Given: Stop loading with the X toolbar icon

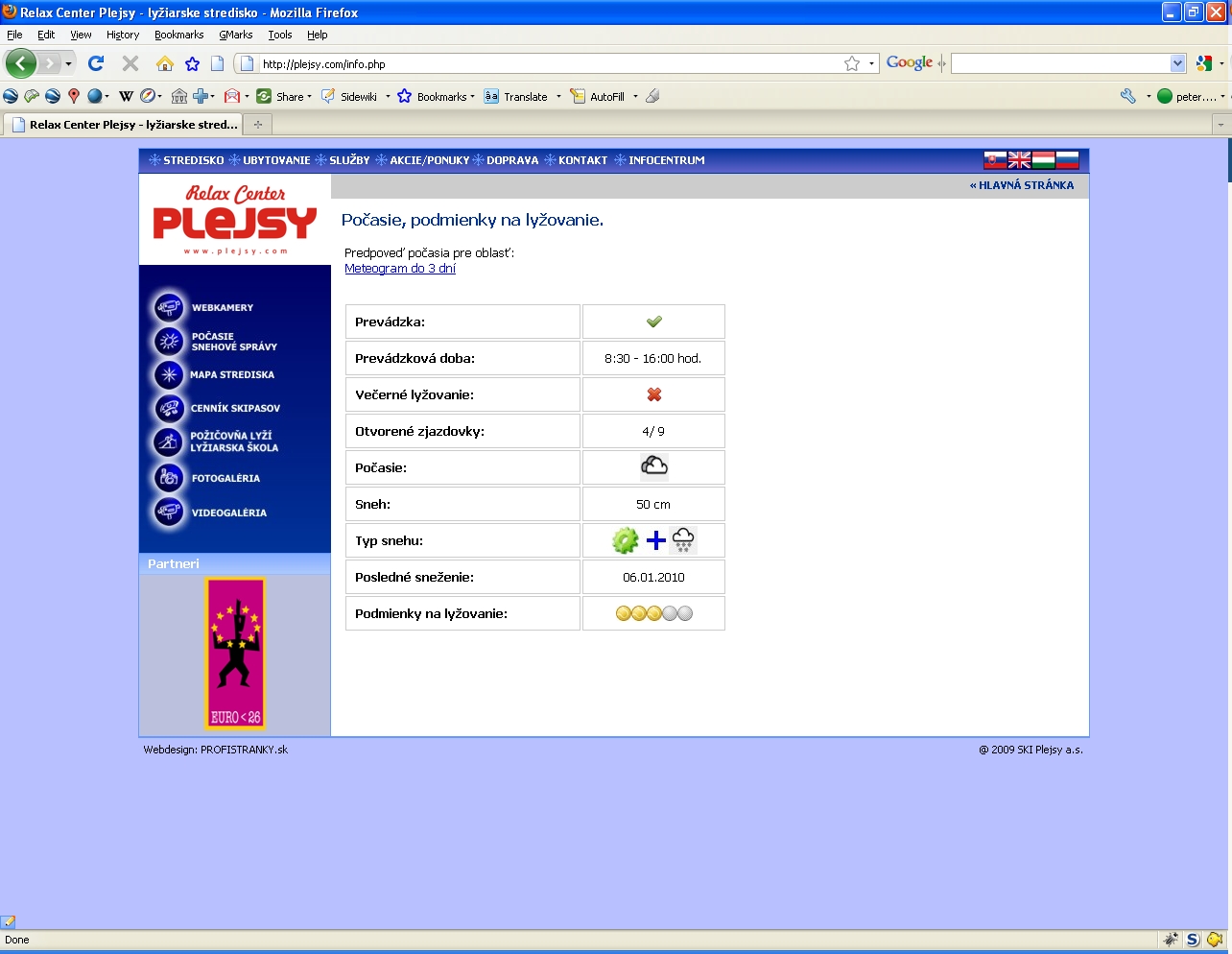Looking at the screenshot, I should pyautogui.click(x=130, y=63).
